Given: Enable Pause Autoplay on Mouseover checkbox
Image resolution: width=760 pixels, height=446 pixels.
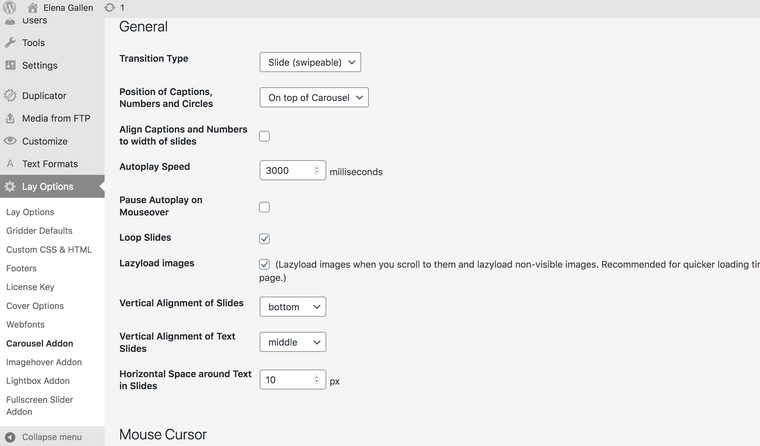Looking at the screenshot, I should tap(264, 207).
